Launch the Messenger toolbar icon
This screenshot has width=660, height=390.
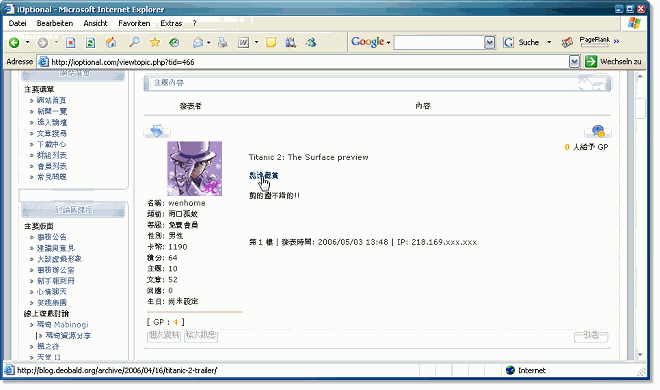point(311,42)
